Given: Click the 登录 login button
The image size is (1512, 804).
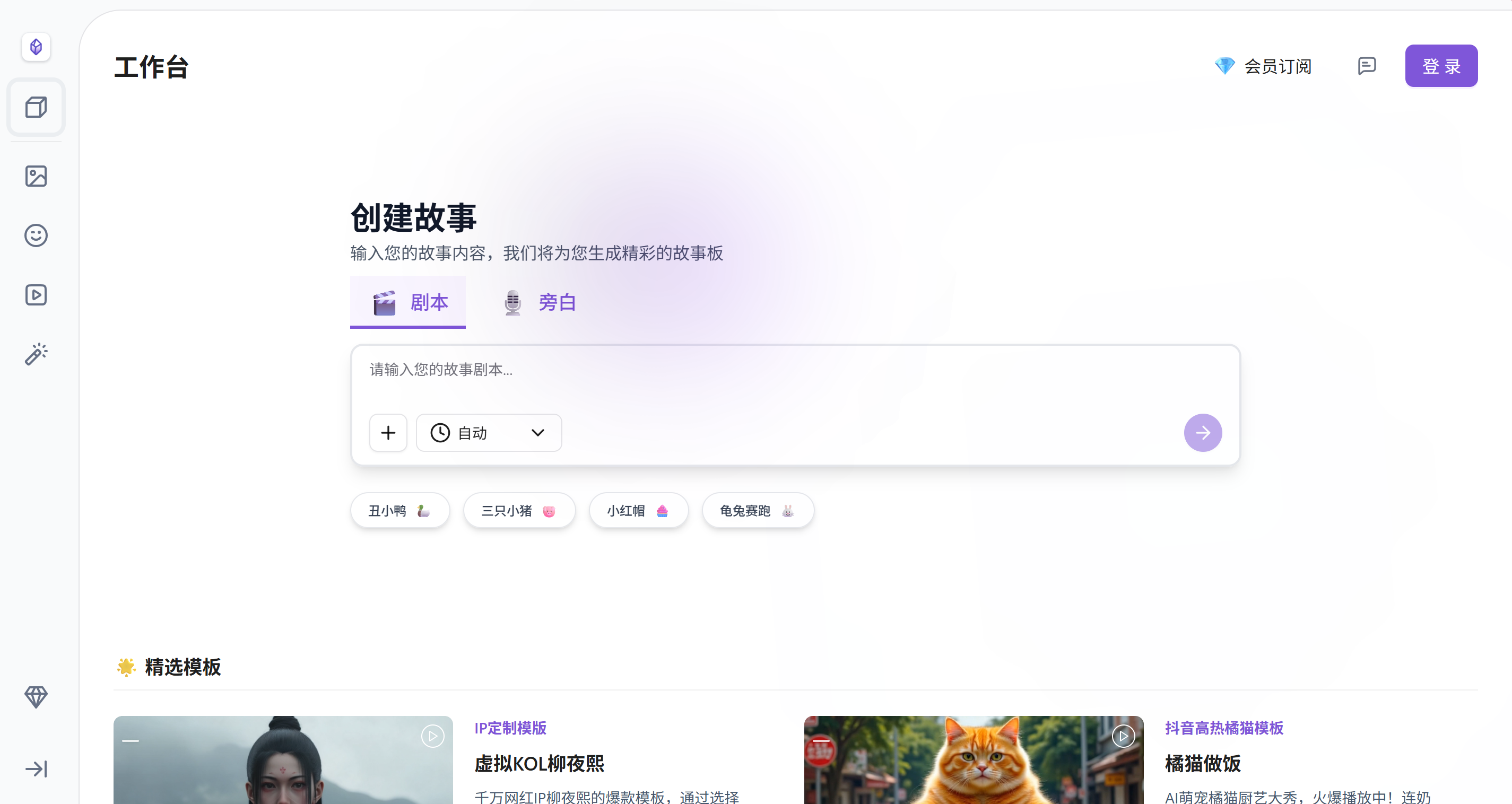Looking at the screenshot, I should click(1441, 66).
